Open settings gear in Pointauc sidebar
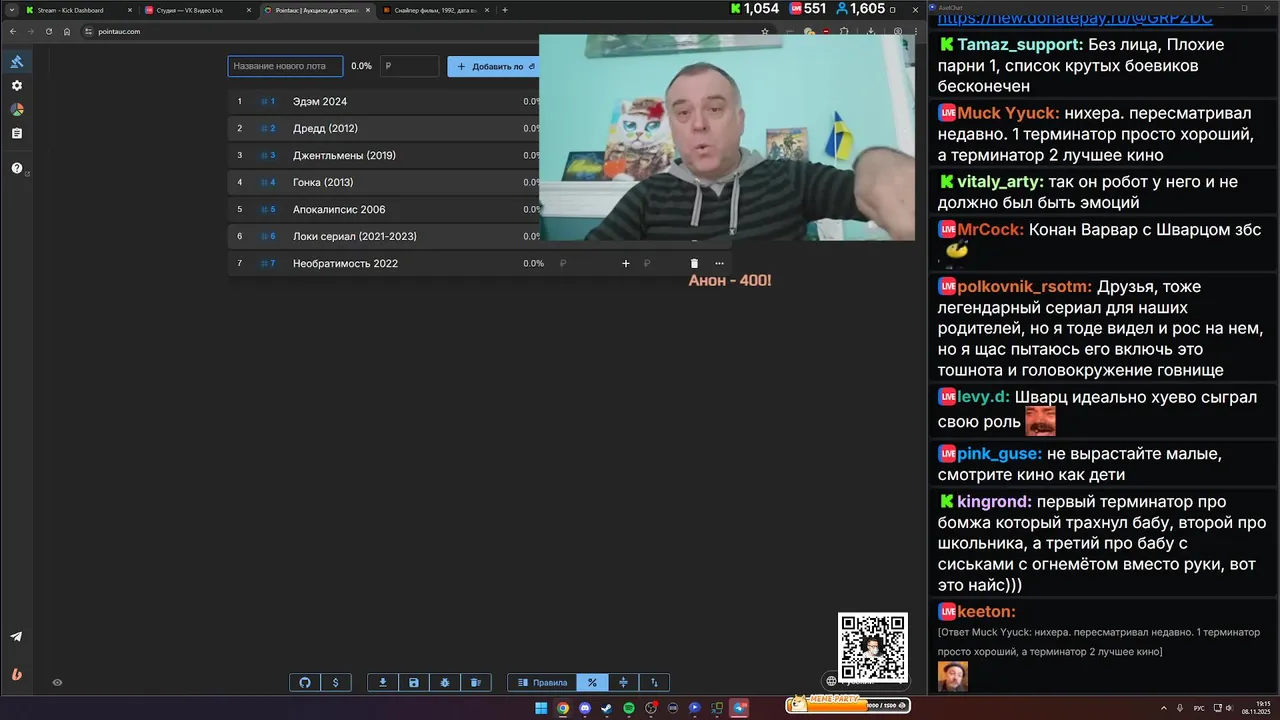The image size is (1280, 720). pos(17,86)
